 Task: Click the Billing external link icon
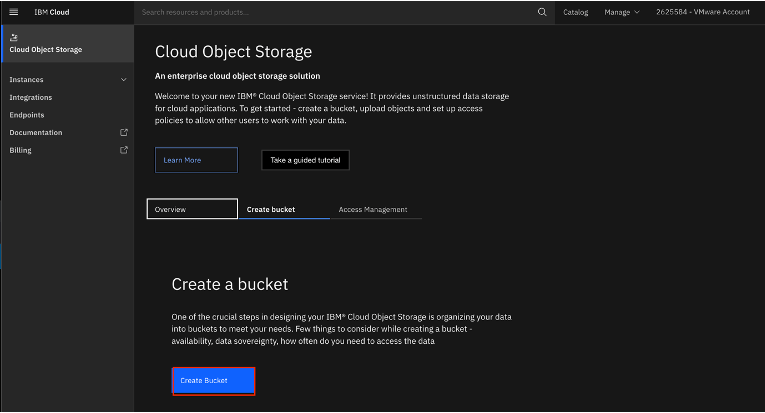124,150
